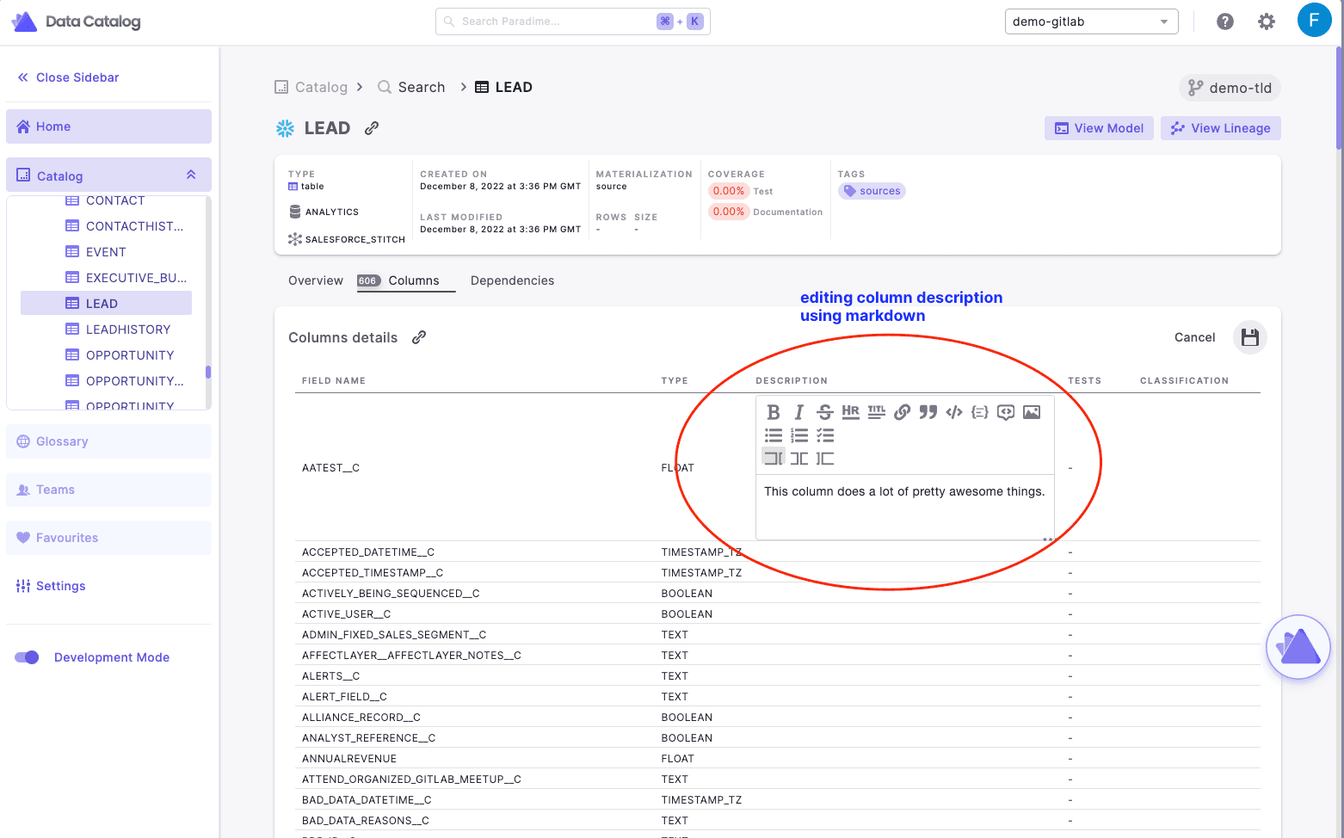Open the help question mark icon

(1225, 21)
